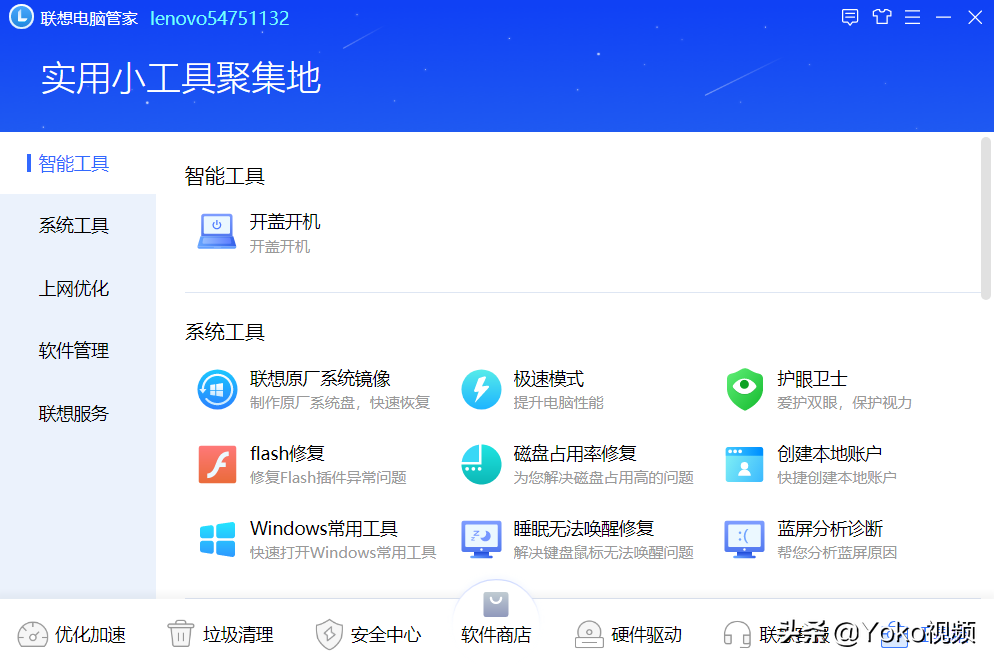
Task: Click the 护眼卫士 green shield icon
Action: point(745,389)
